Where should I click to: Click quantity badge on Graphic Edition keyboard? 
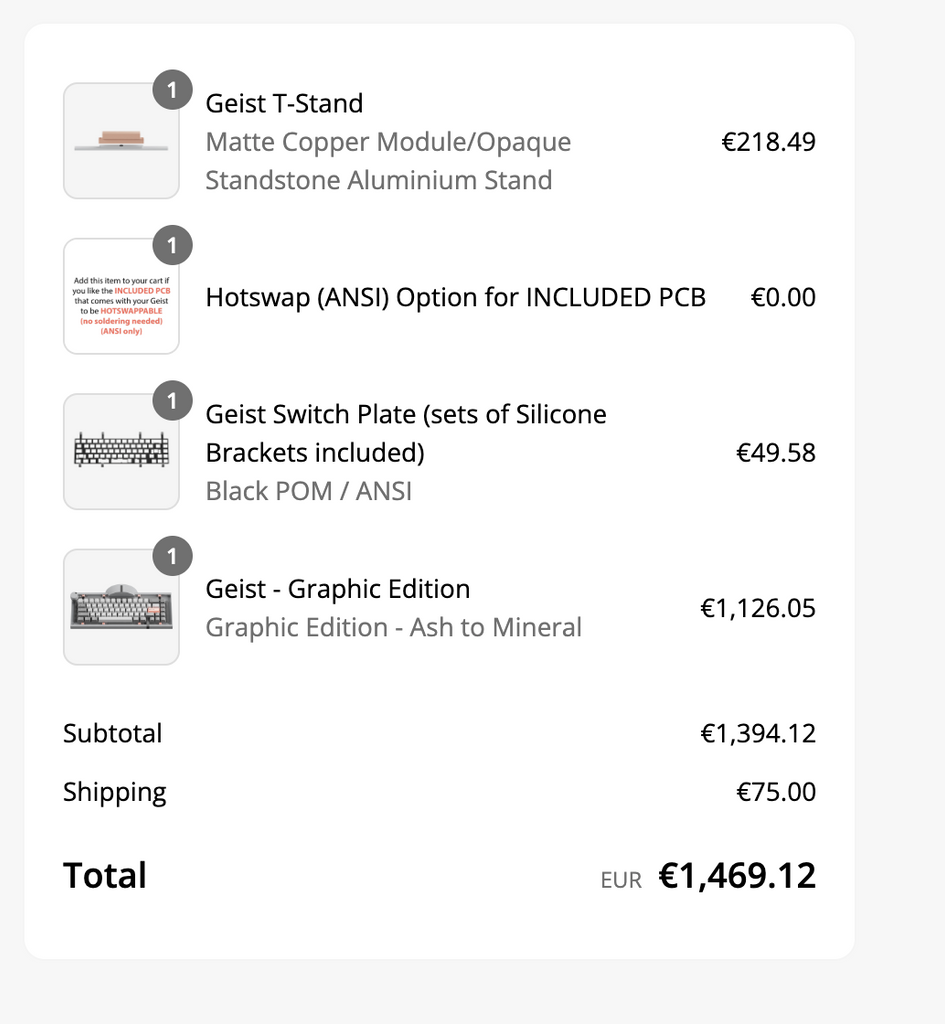(172, 557)
